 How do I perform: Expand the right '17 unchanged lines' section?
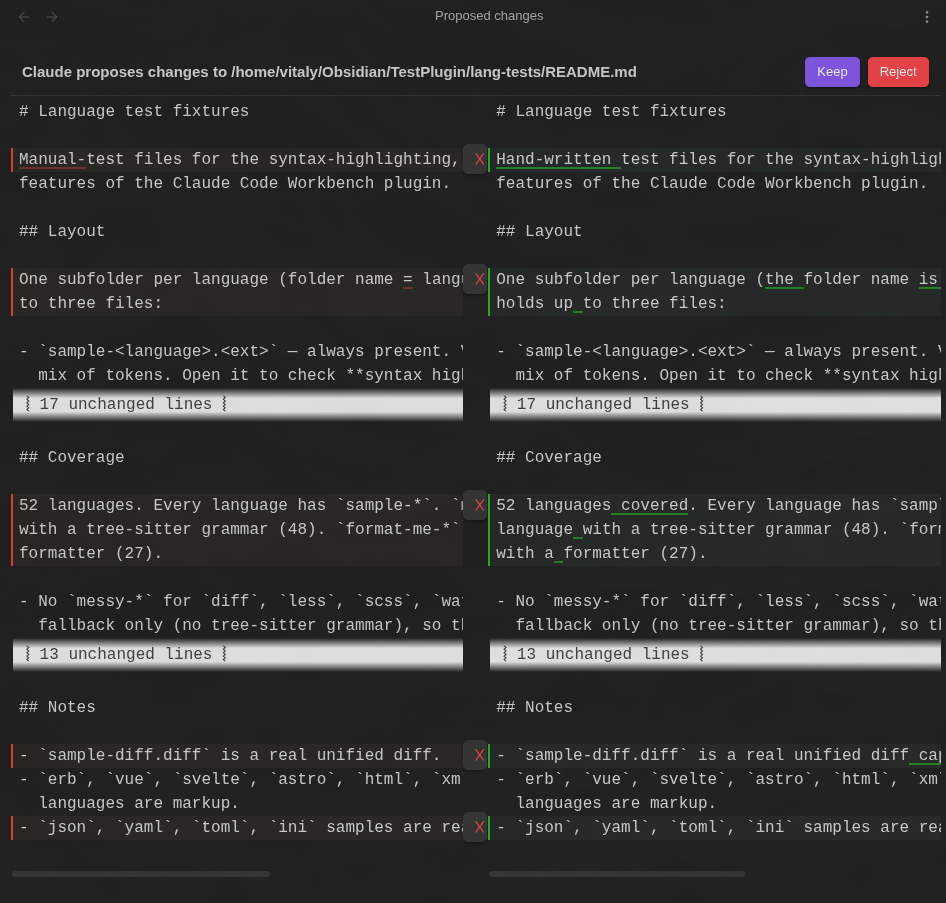(x=715, y=404)
